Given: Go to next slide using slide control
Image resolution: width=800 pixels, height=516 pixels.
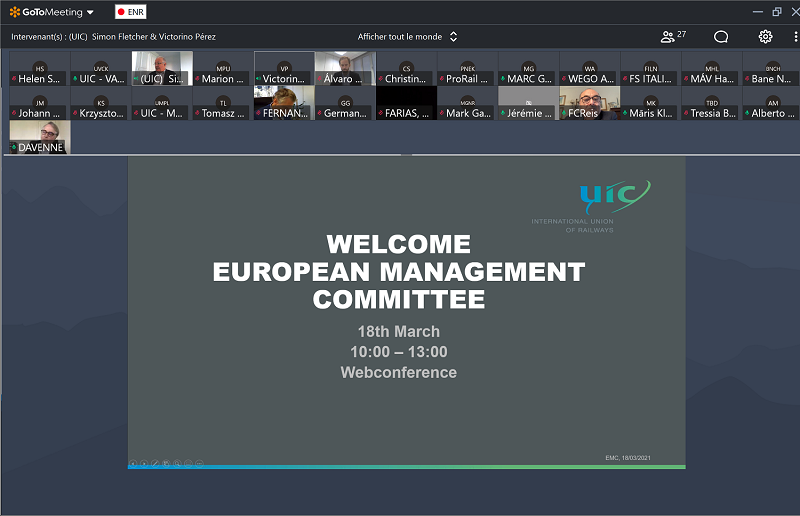Looking at the screenshot, I should click(144, 463).
